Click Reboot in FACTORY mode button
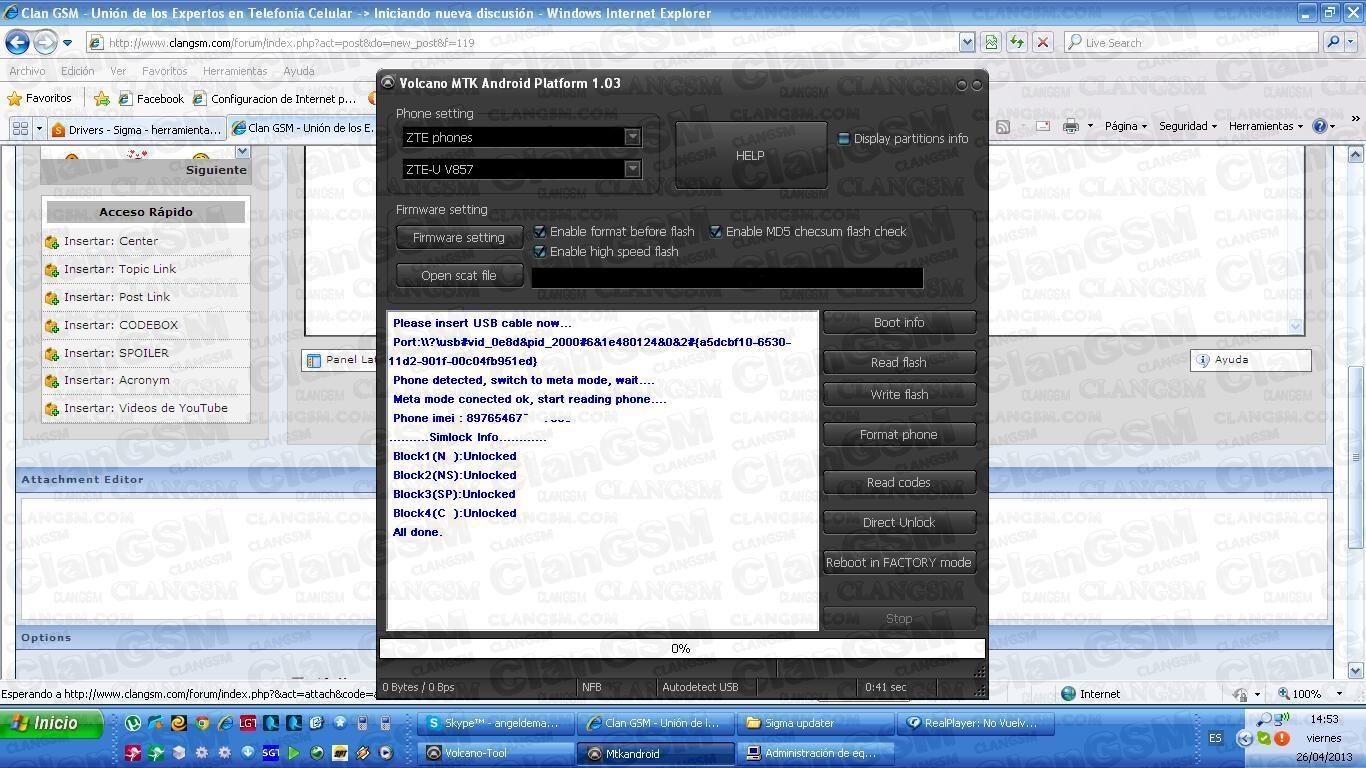 click(x=899, y=562)
